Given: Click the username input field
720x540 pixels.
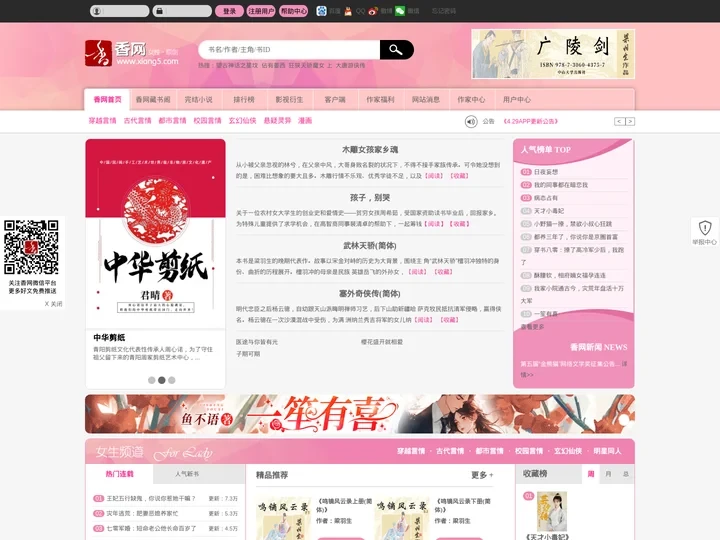Looking at the screenshot, I should (x=119, y=11).
